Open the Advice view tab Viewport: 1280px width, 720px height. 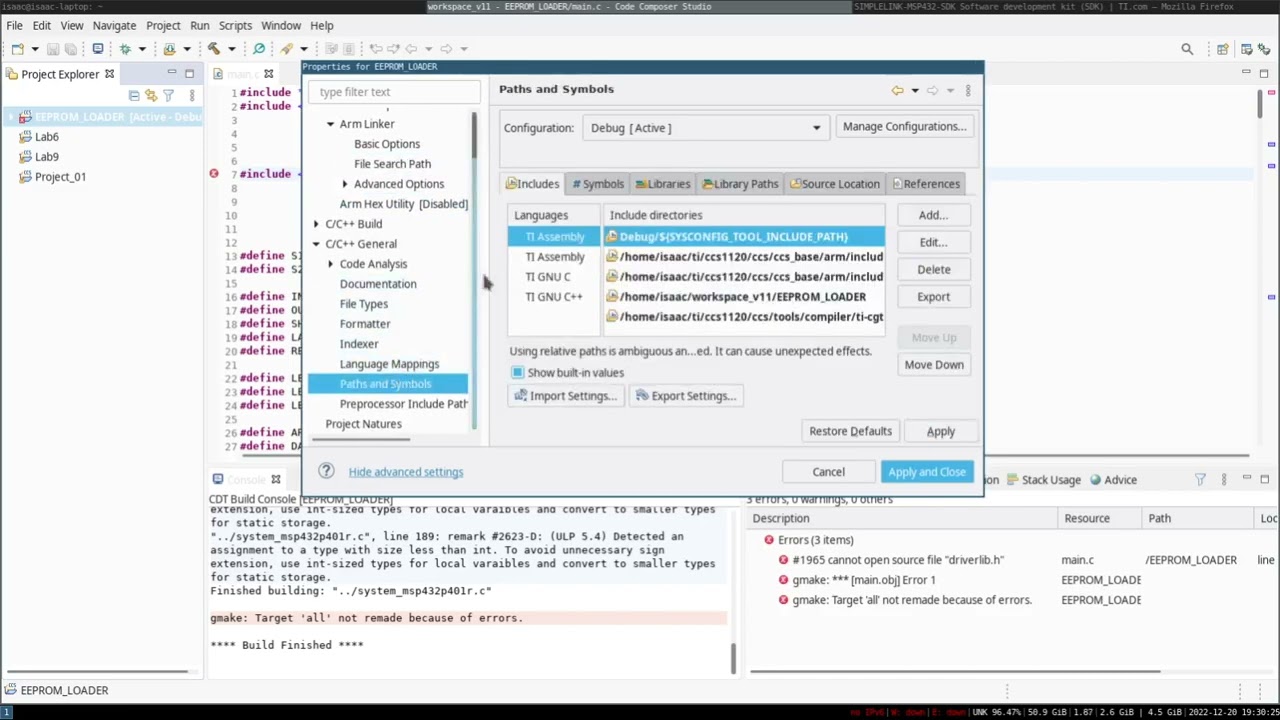tap(1113, 480)
